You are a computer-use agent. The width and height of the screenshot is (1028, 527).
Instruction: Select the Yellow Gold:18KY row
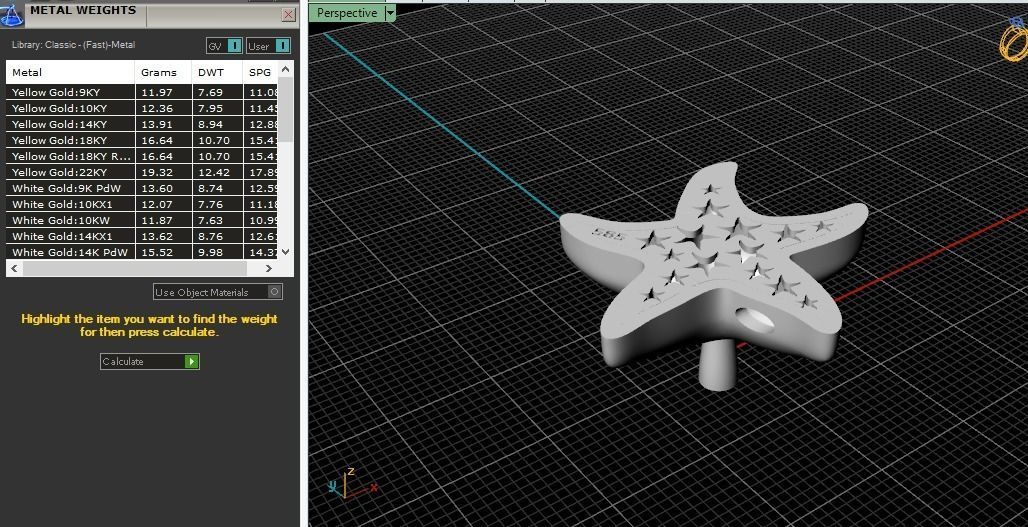click(142, 140)
